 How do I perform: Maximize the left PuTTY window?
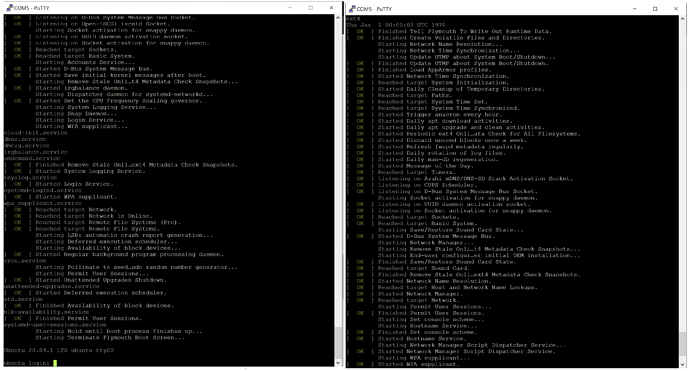[311, 8]
